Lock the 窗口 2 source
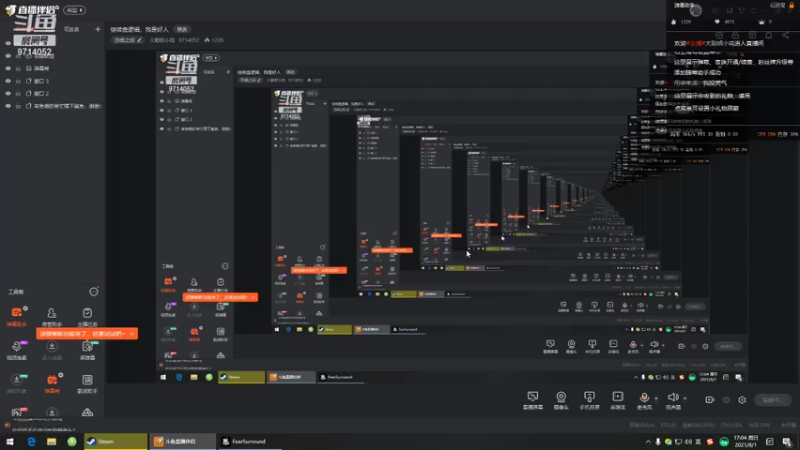The height and width of the screenshot is (450, 800). 18,93
